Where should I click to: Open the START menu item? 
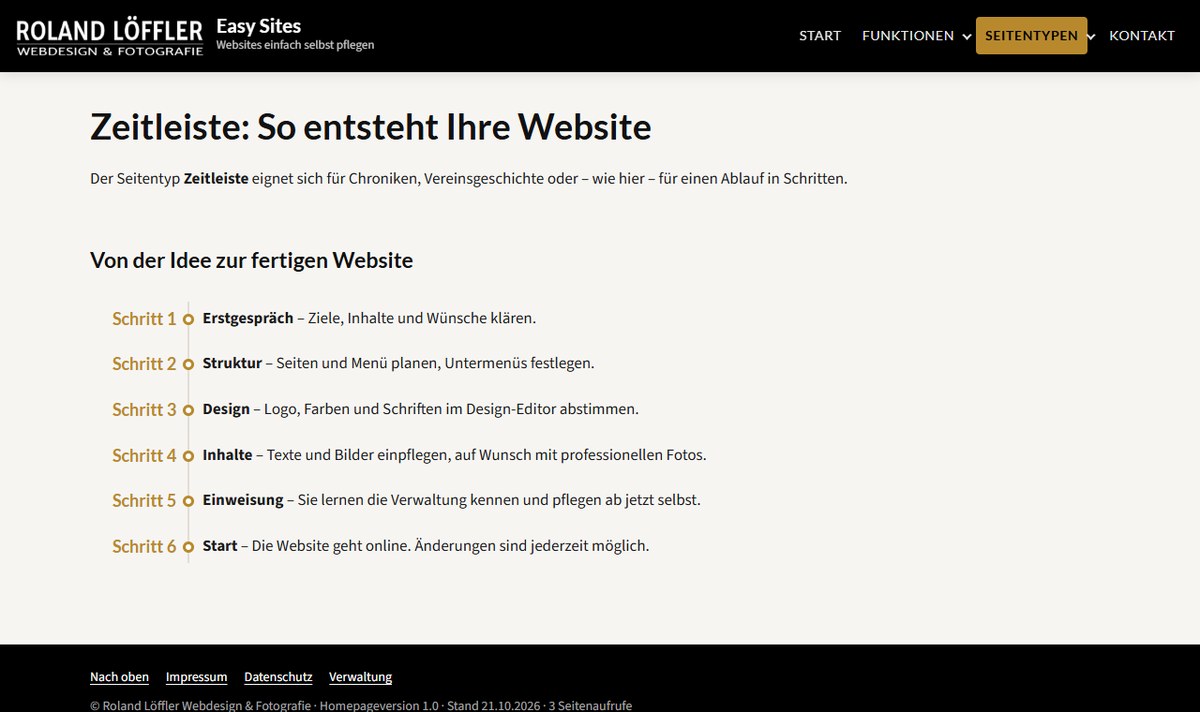pos(820,36)
